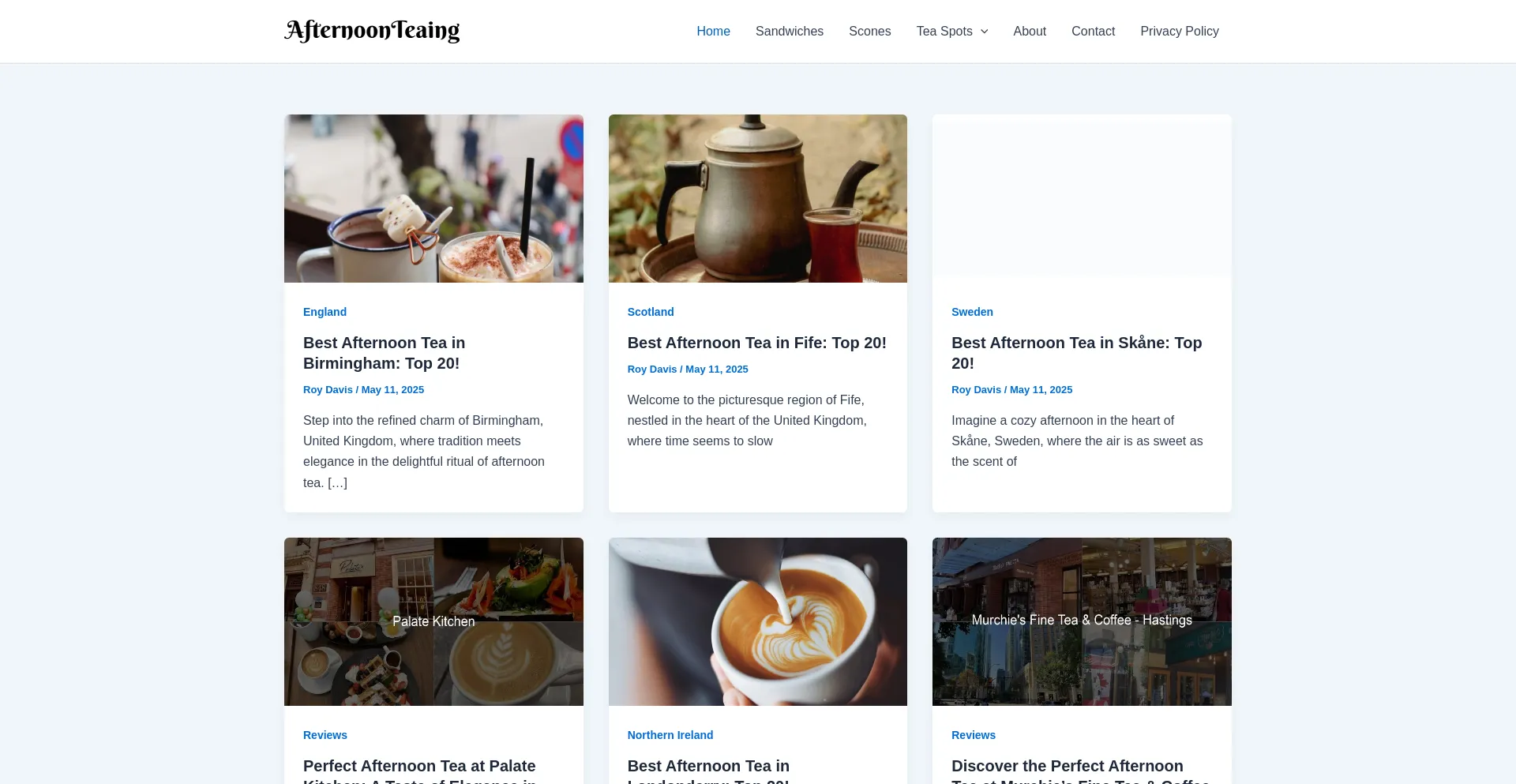The image size is (1516, 784).
Task: Select the England category link
Action: (325, 312)
